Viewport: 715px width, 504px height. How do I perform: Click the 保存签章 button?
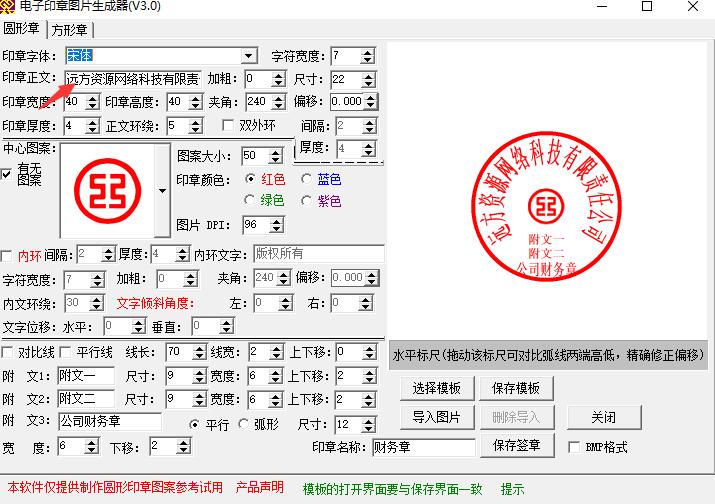(x=517, y=445)
